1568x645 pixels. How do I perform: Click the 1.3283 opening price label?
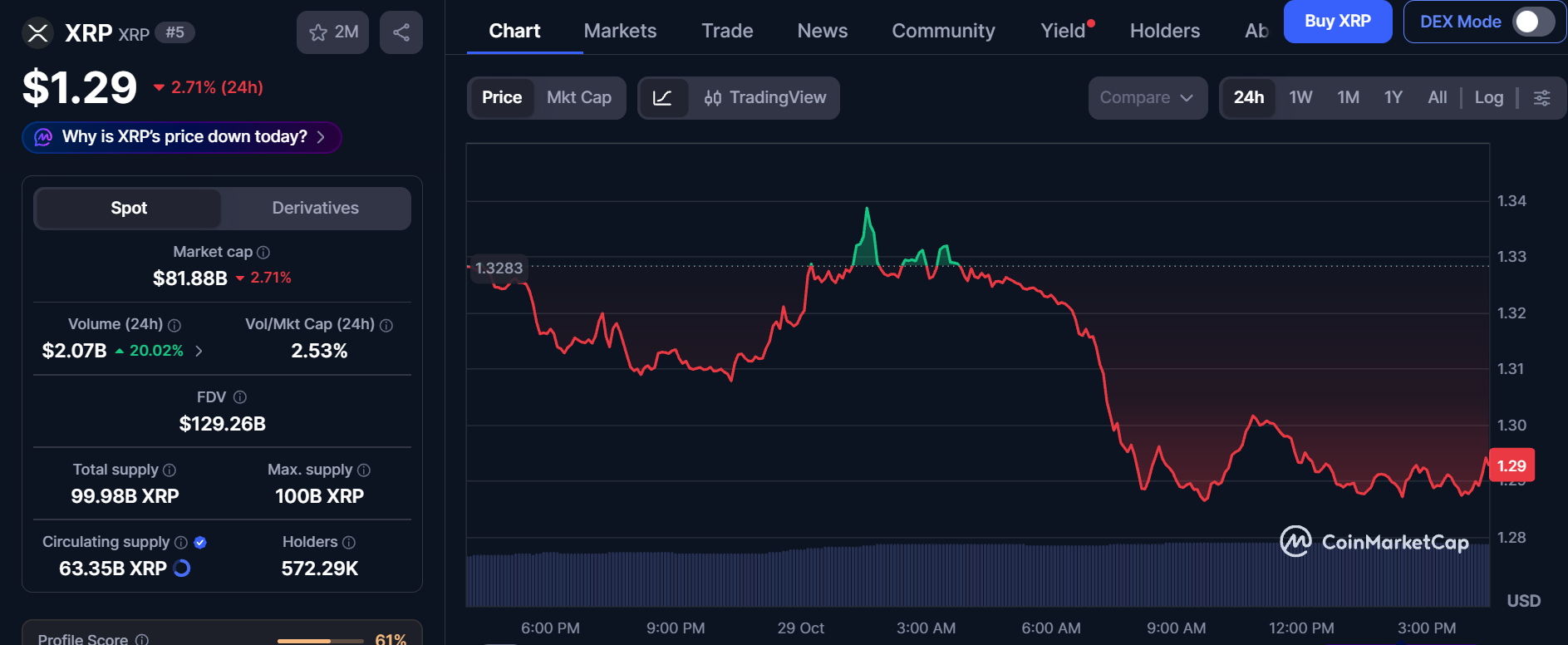499,268
